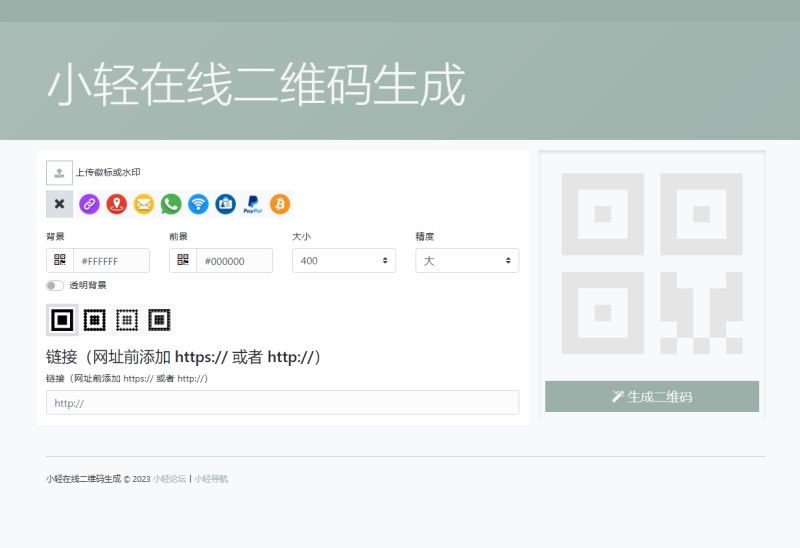Click the #FFFFFF background color field
This screenshot has height=548, width=800.
(112, 260)
